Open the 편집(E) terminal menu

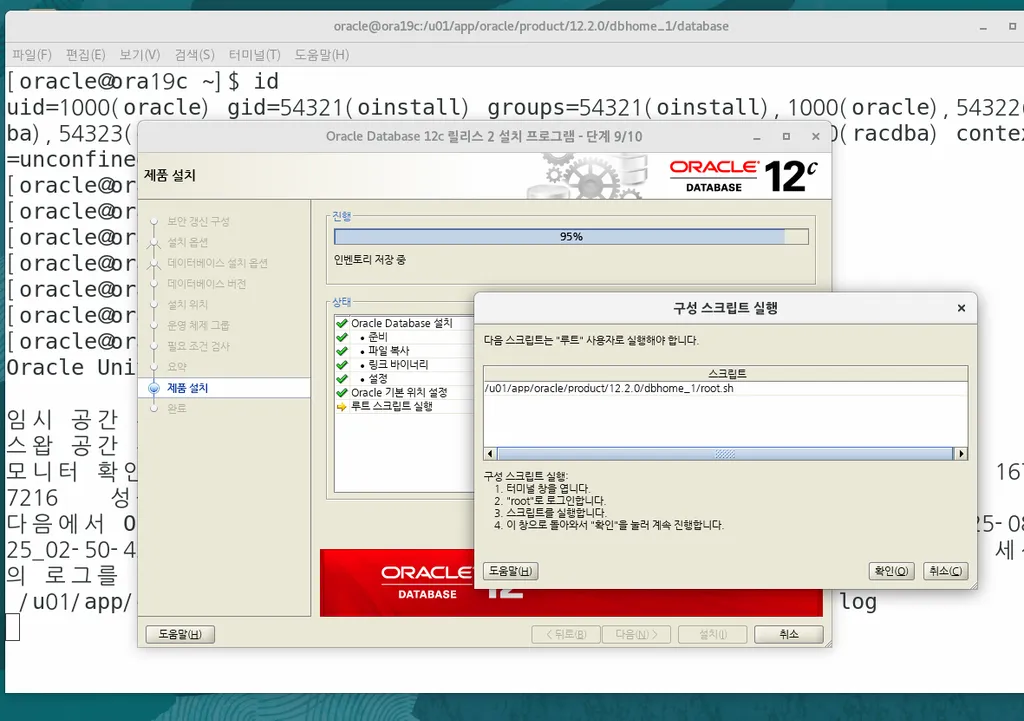pyautogui.click(x=85, y=55)
